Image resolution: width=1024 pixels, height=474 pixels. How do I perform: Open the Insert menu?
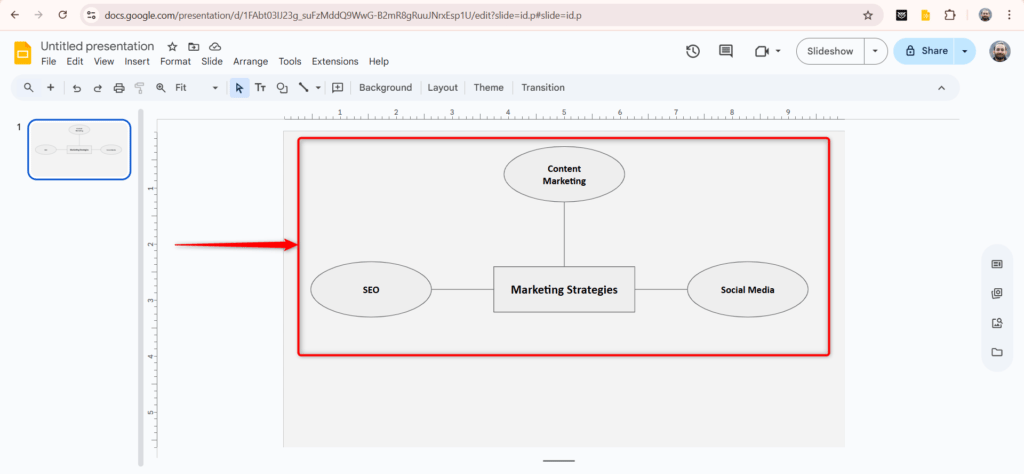click(x=137, y=61)
